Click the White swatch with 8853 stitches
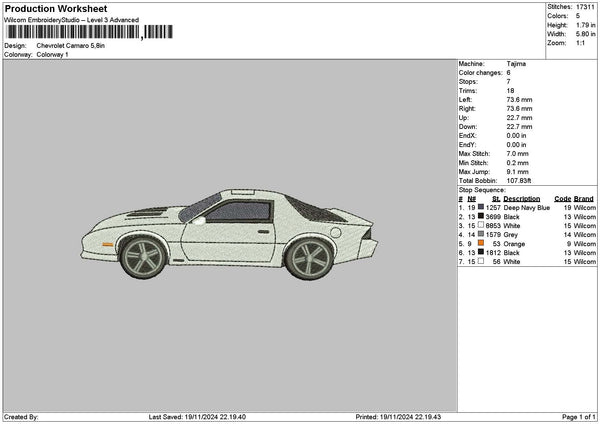This screenshot has width=600, height=424. (x=482, y=225)
